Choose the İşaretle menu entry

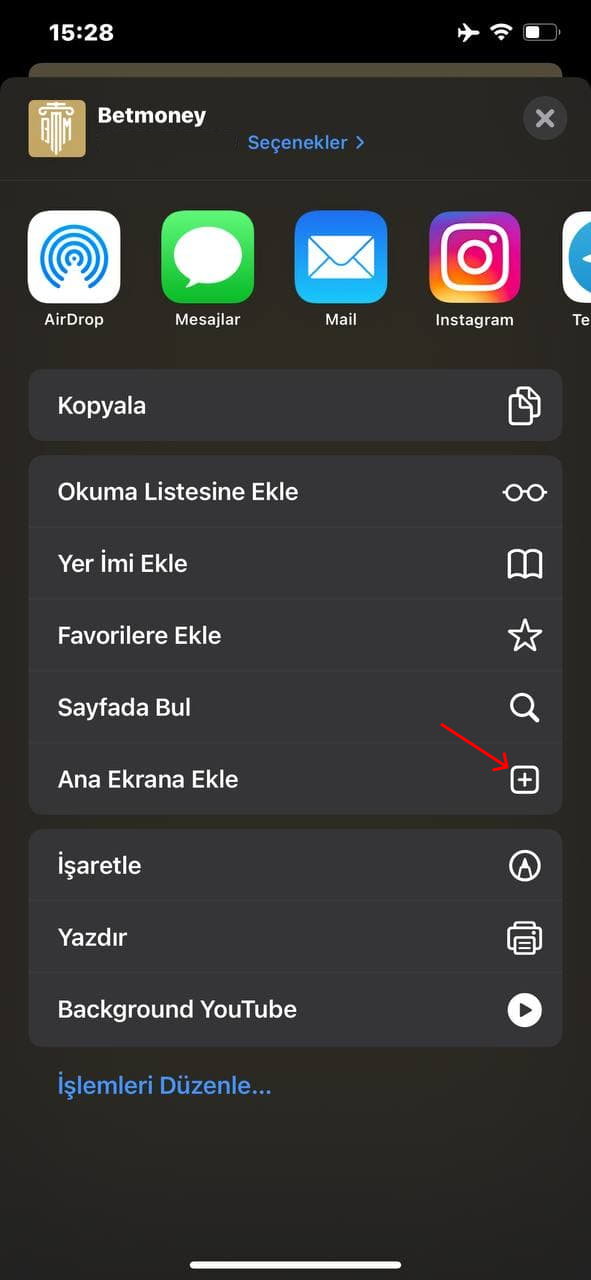click(x=295, y=866)
